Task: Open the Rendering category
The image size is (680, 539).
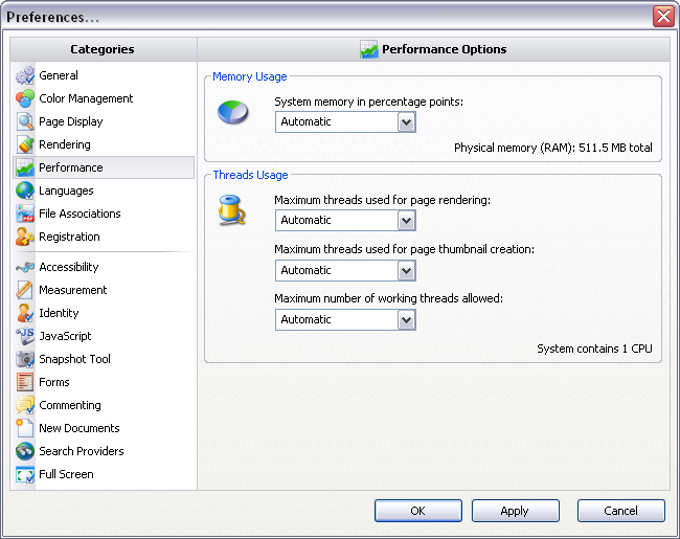Action: (x=65, y=144)
